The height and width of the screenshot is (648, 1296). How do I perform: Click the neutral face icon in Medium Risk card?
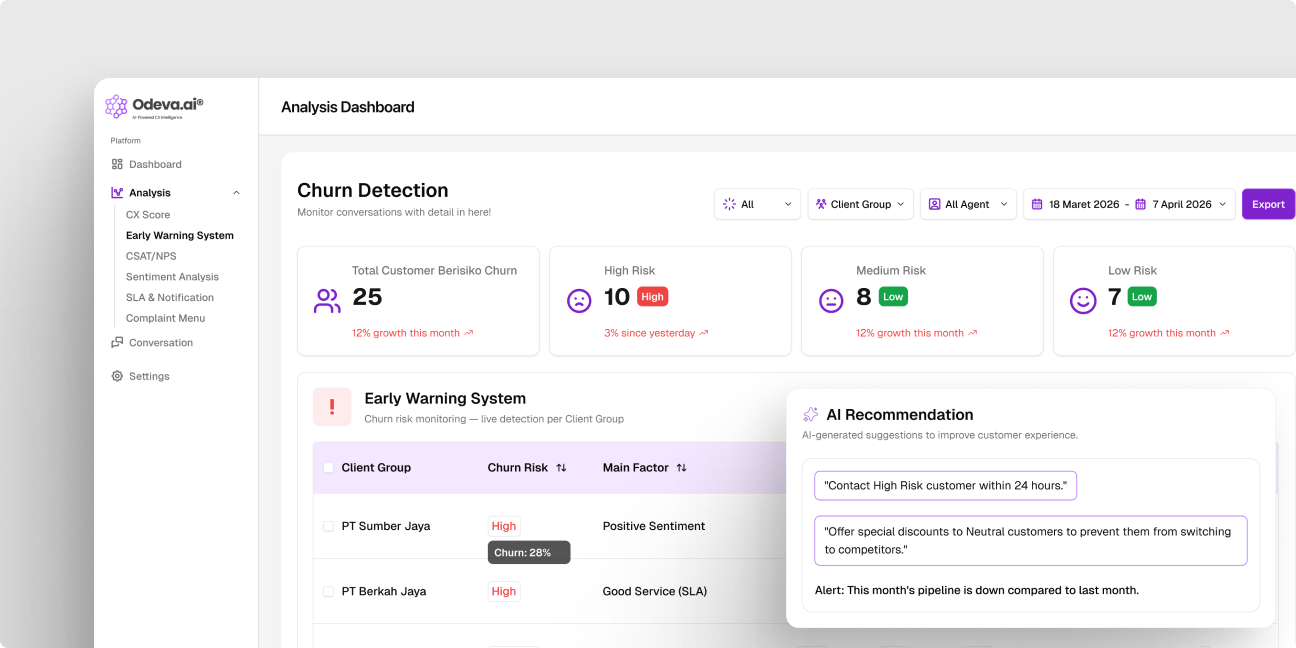click(831, 301)
